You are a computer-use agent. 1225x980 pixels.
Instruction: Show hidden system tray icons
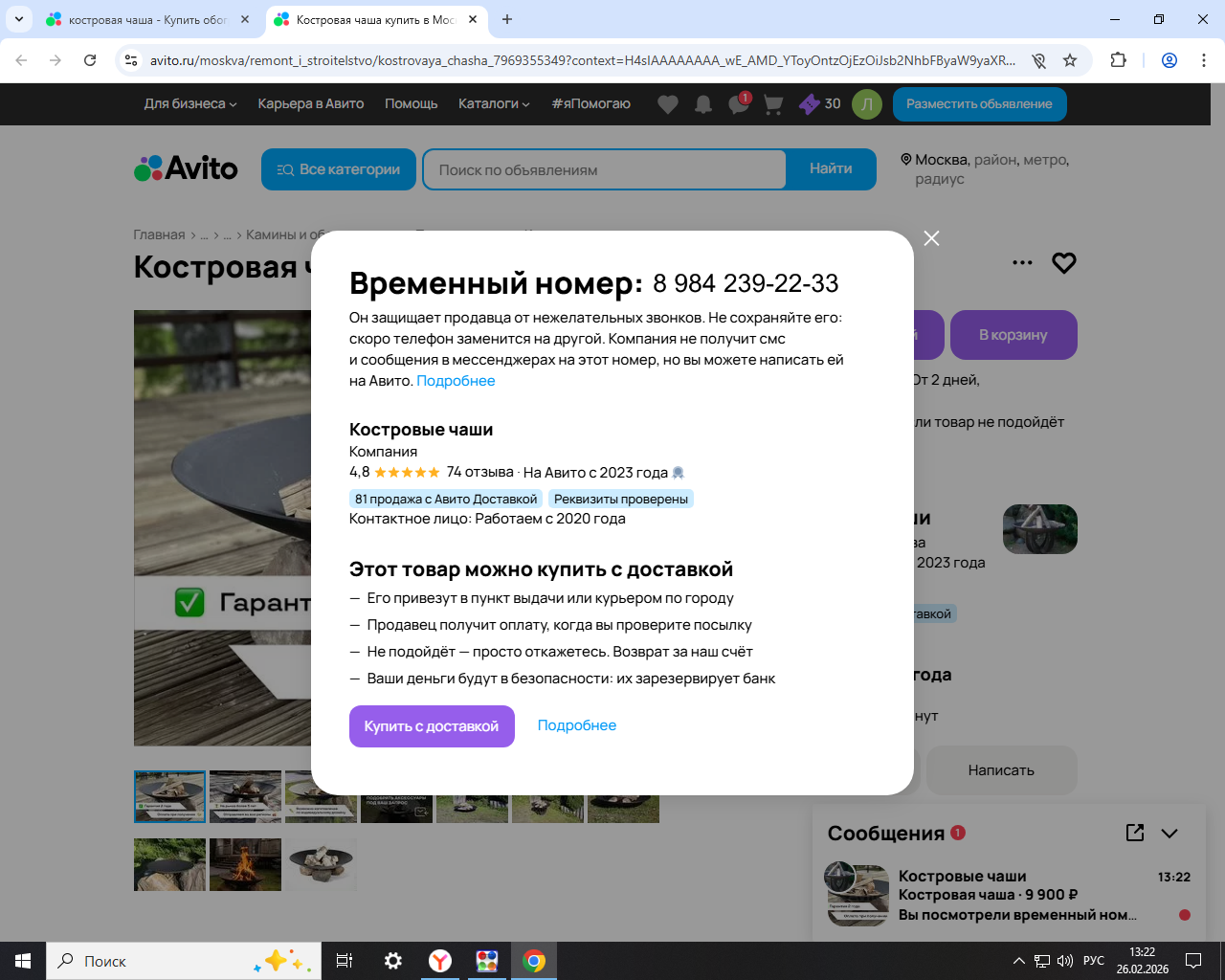tap(1018, 961)
